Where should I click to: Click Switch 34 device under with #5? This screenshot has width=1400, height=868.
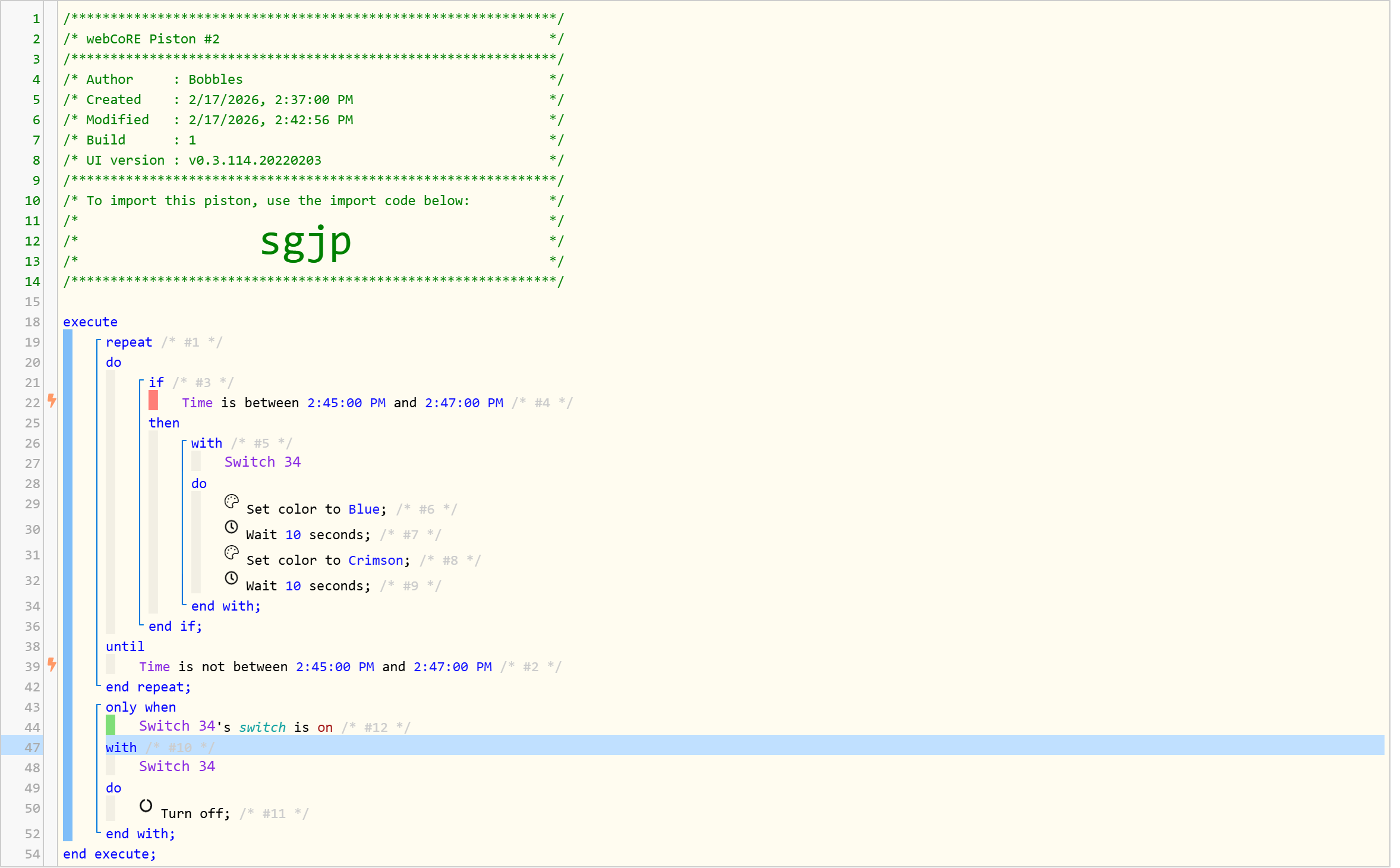pos(262,463)
